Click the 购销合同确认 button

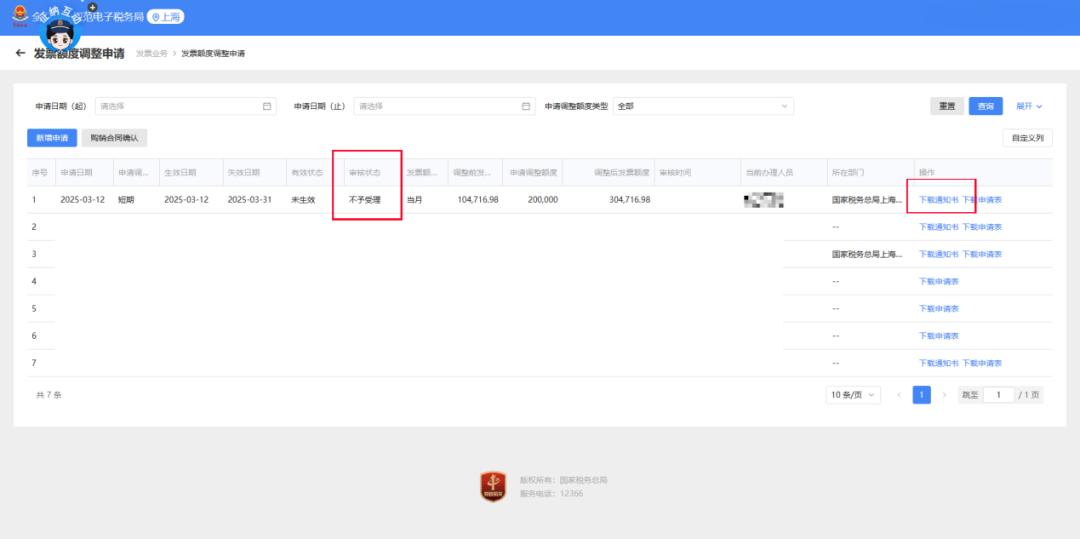[x=114, y=138]
